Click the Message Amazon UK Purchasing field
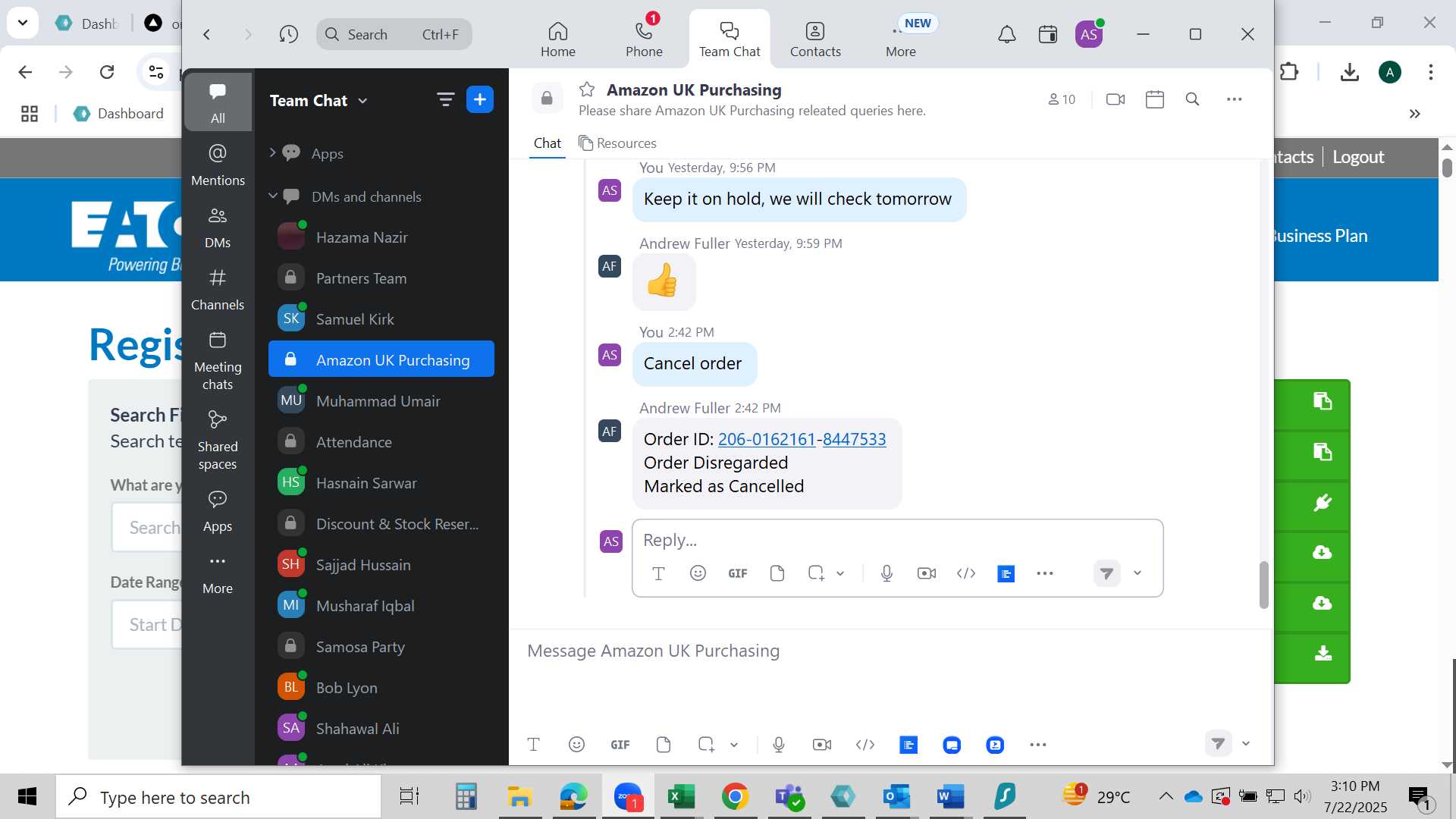1456x819 pixels. pos(889,651)
